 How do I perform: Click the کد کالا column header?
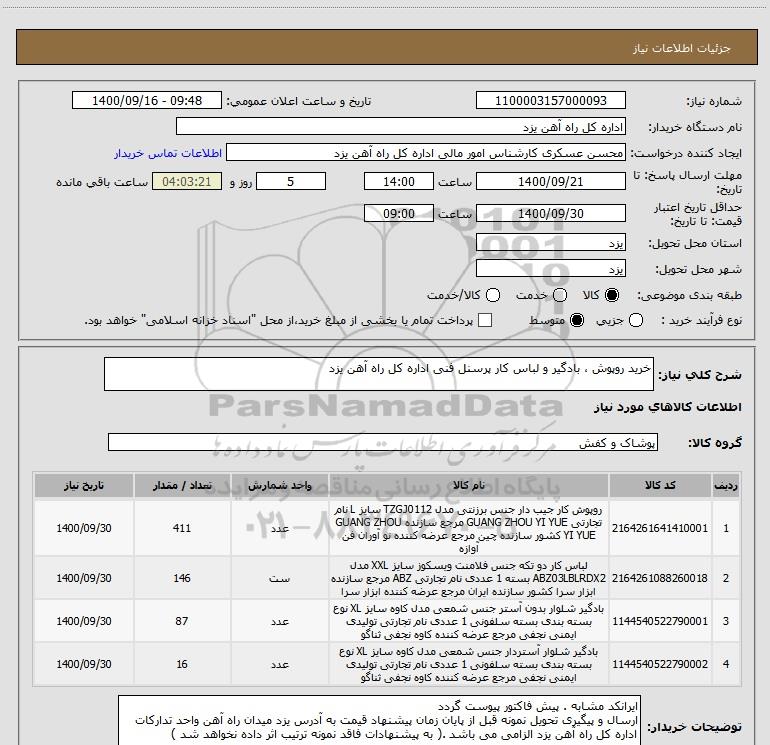coord(660,485)
